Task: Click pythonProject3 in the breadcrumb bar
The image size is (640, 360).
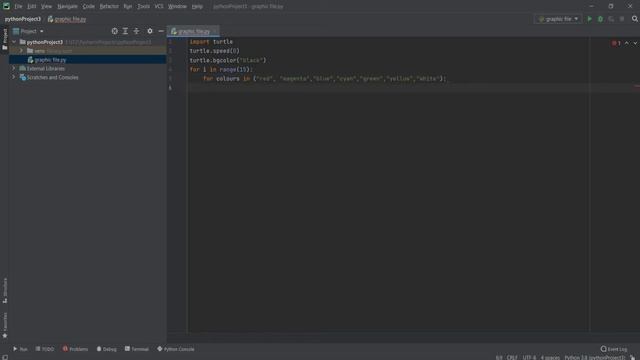Action: [x=23, y=19]
